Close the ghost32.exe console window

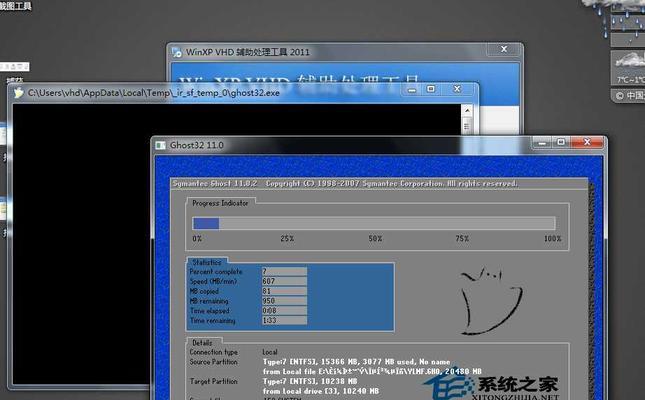tap(457, 89)
